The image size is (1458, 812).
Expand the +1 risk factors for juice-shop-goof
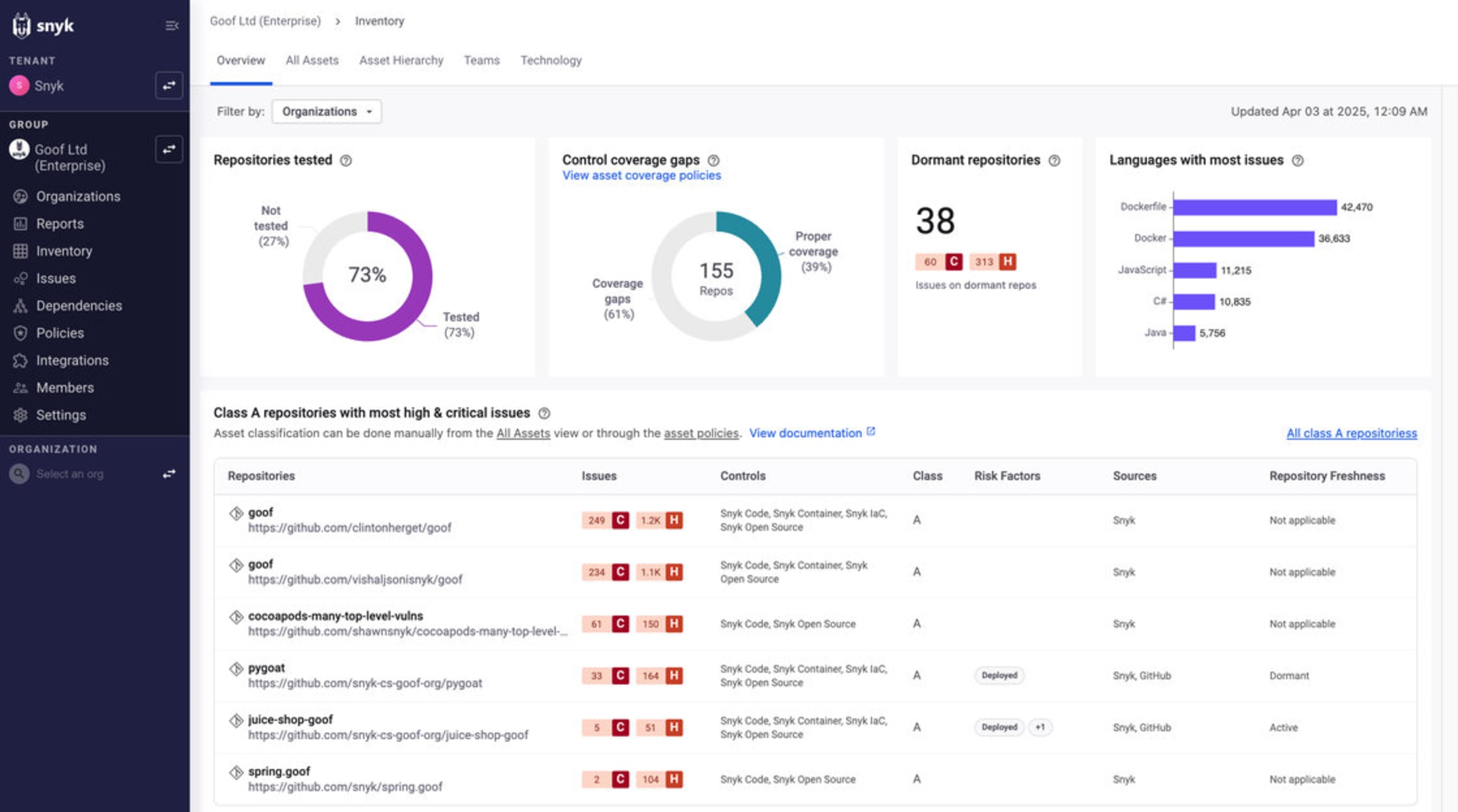click(1041, 727)
